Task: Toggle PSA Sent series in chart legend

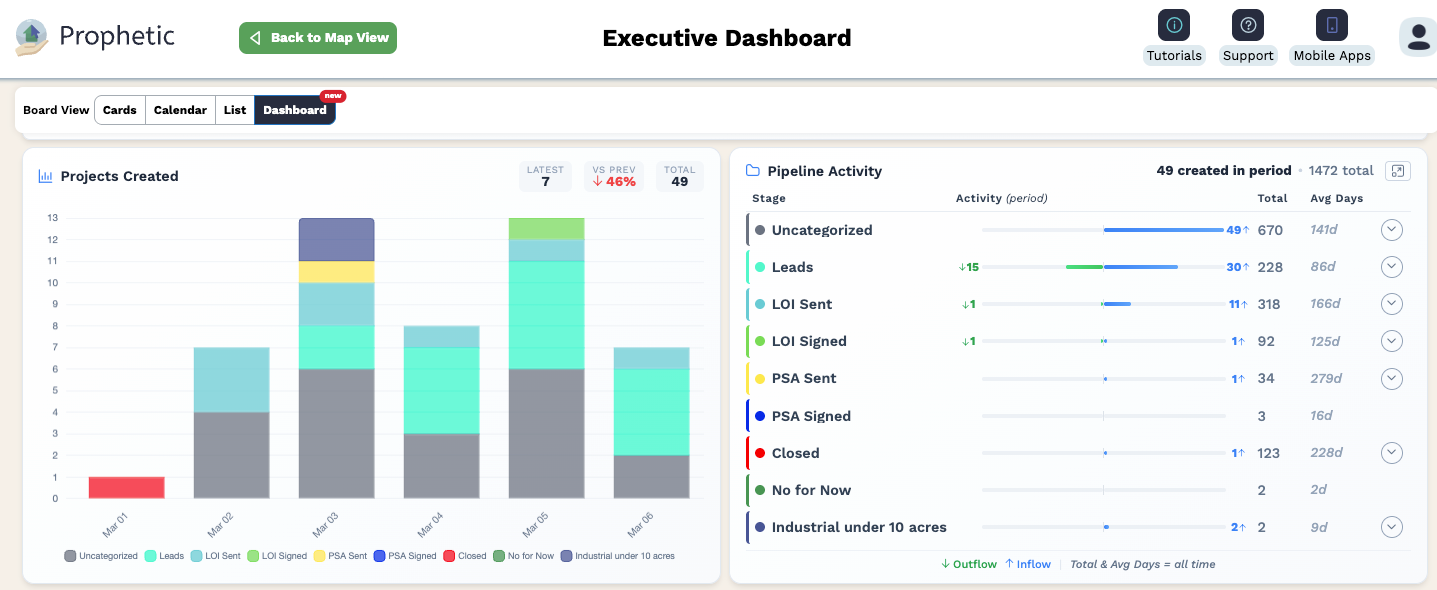Action: point(340,556)
